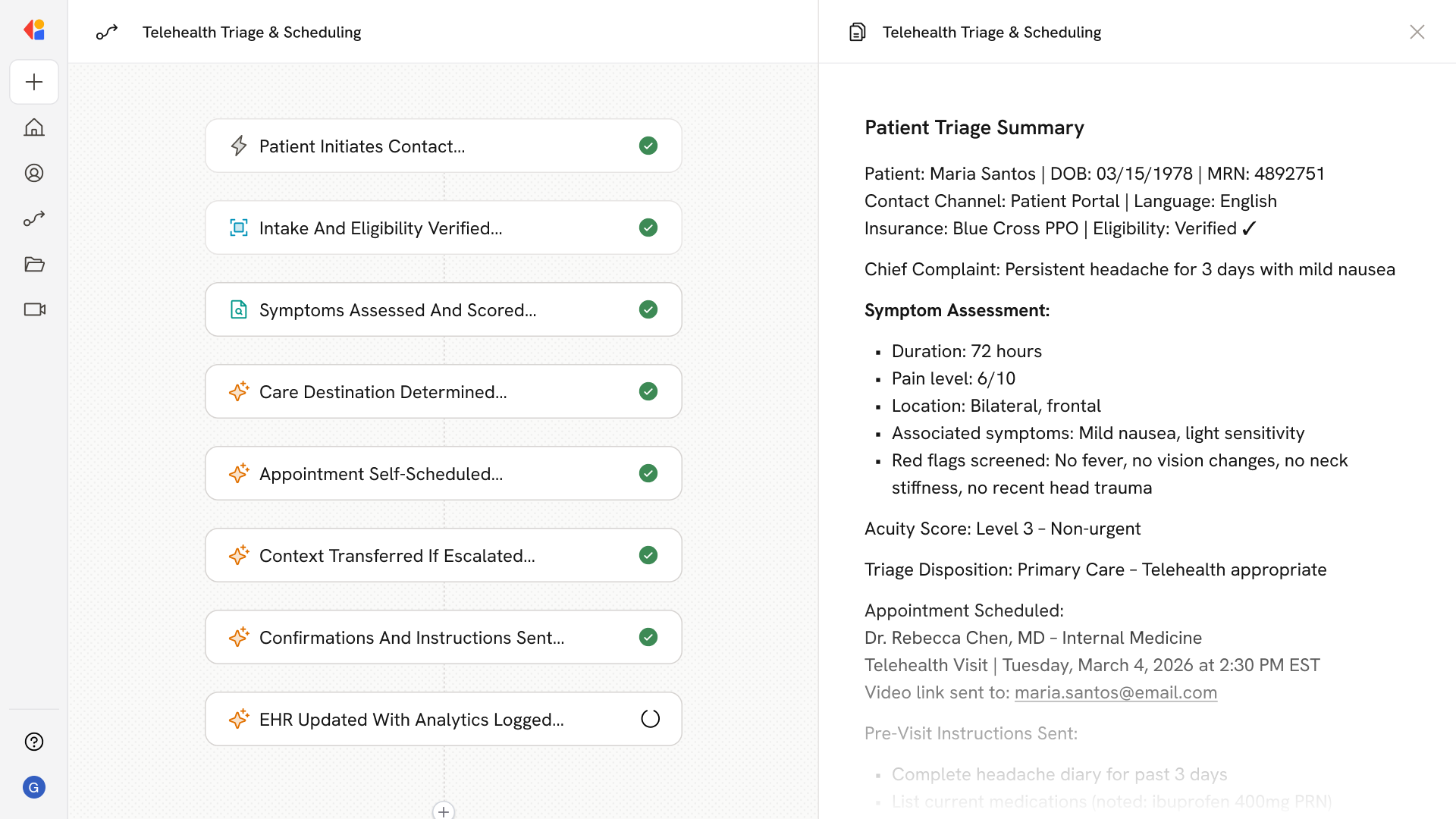Add a new step below the workflow
This screenshot has height=819, width=1456.
click(444, 811)
